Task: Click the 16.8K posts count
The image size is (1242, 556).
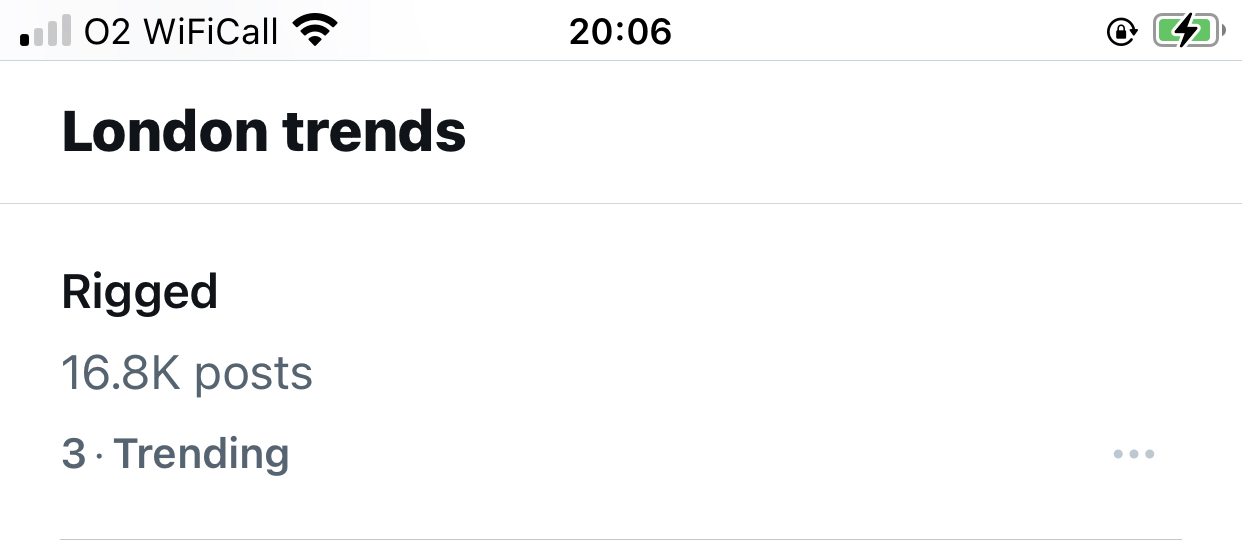Action: 187,373
